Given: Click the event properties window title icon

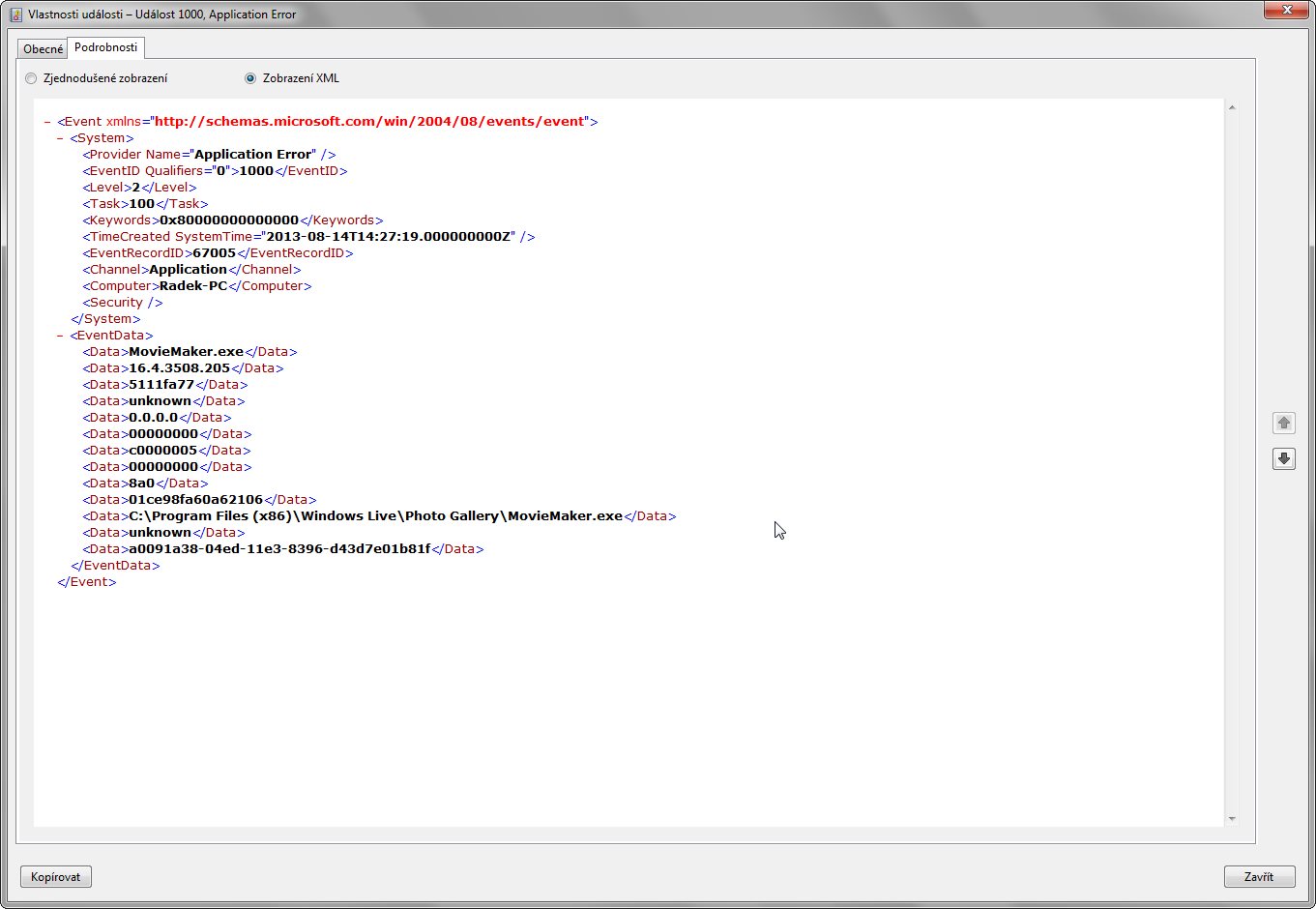Looking at the screenshot, I should [x=15, y=15].
